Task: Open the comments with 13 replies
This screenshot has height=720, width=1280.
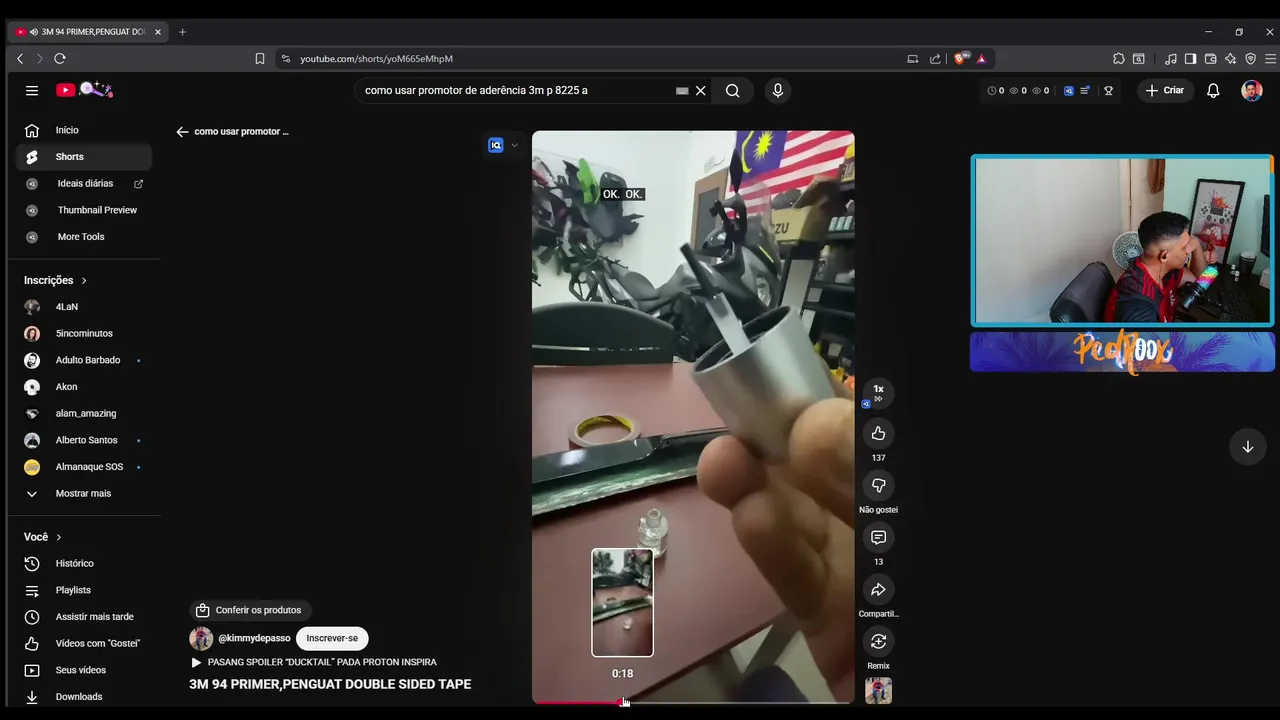Action: click(x=878, y=537)
